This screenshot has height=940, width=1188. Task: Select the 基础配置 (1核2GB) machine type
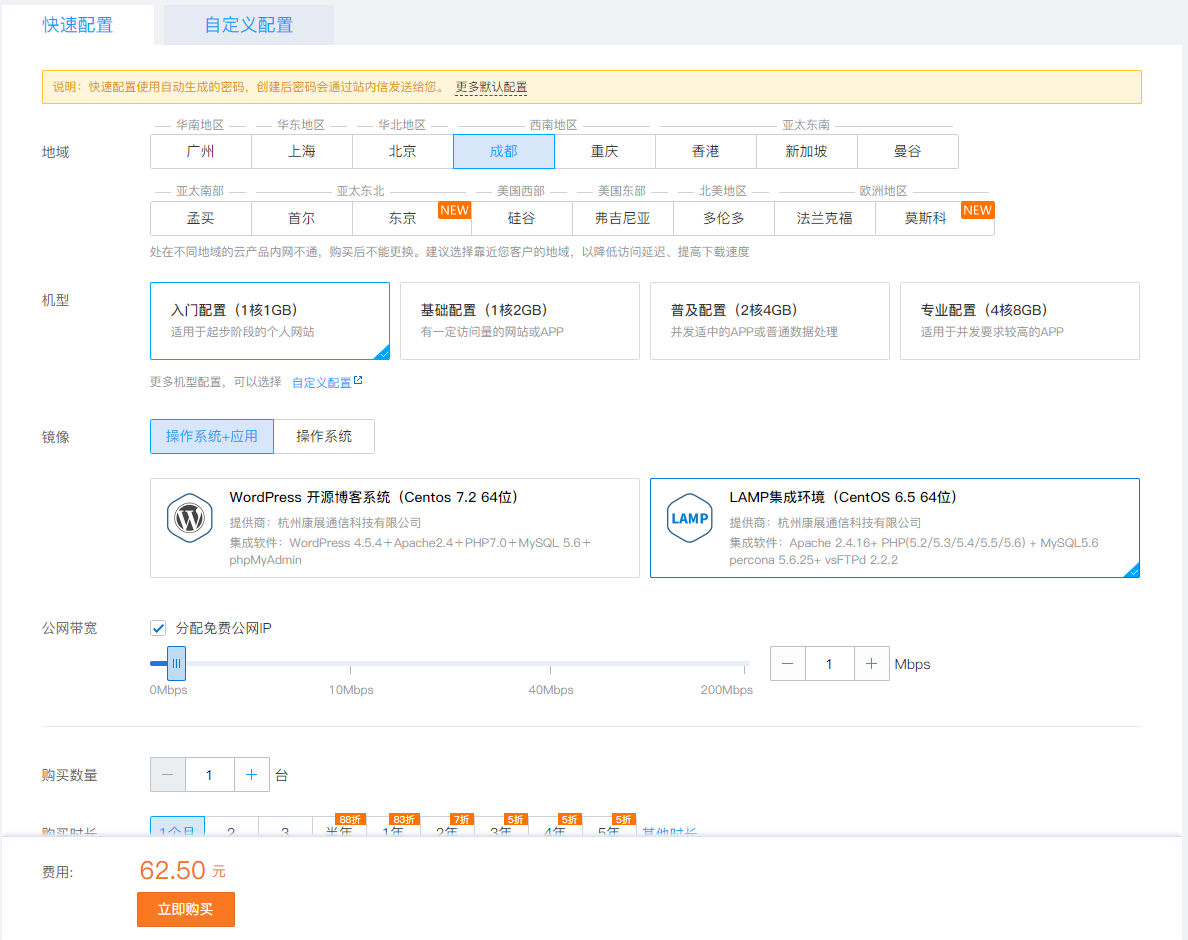coord(519,321)
